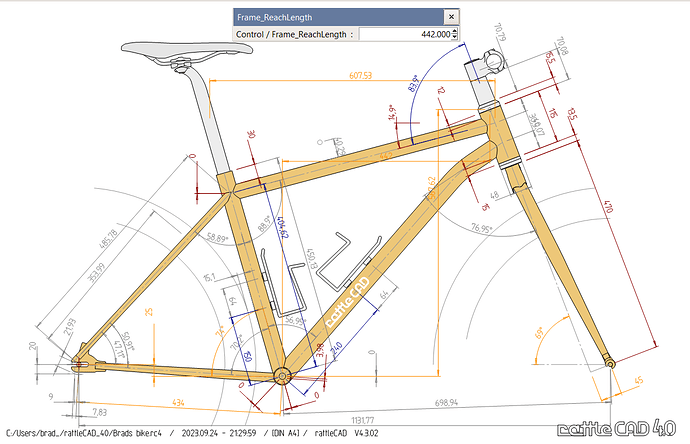Select the 485.78 seat stay dimension
Viewport: 690px width, 444px height.
pos(108,239)
